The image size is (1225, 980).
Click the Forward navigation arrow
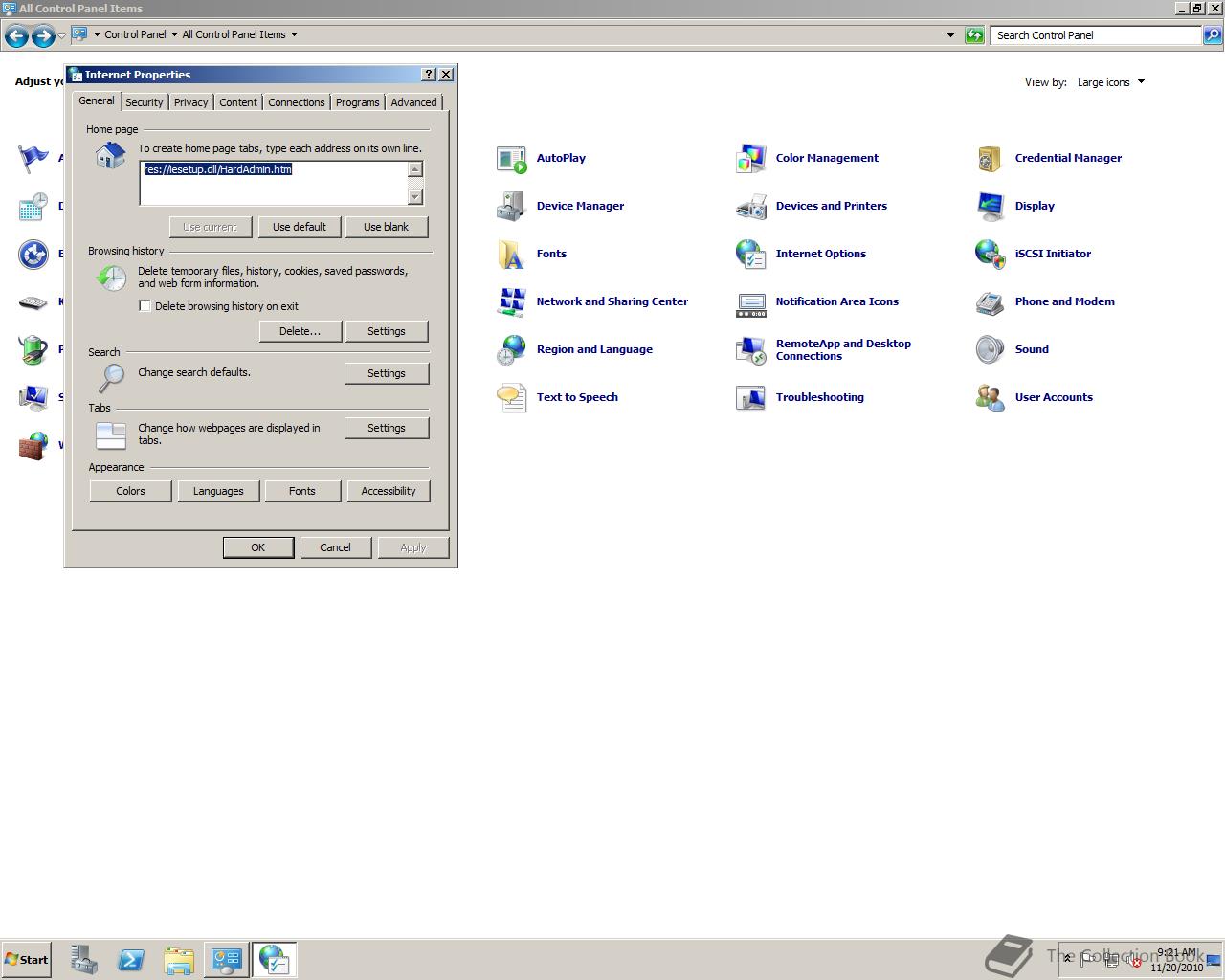43,36
